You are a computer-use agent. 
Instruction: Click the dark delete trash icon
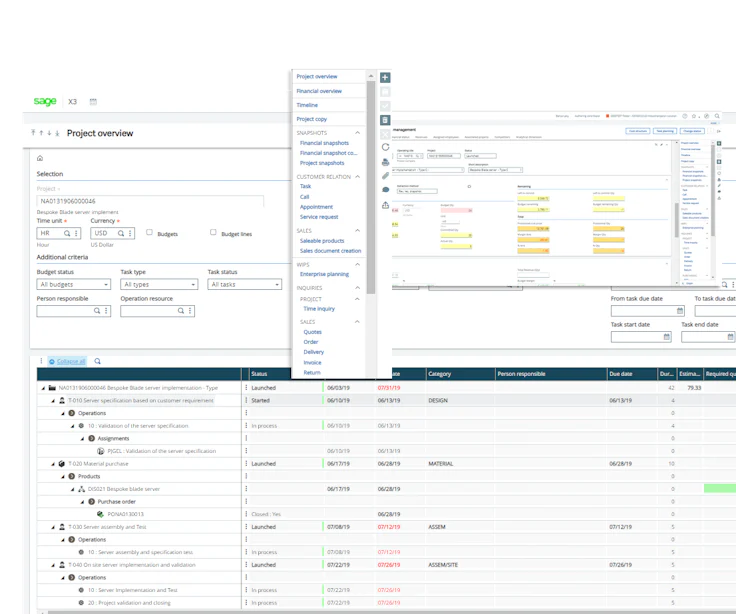click(x=385, y=120)
